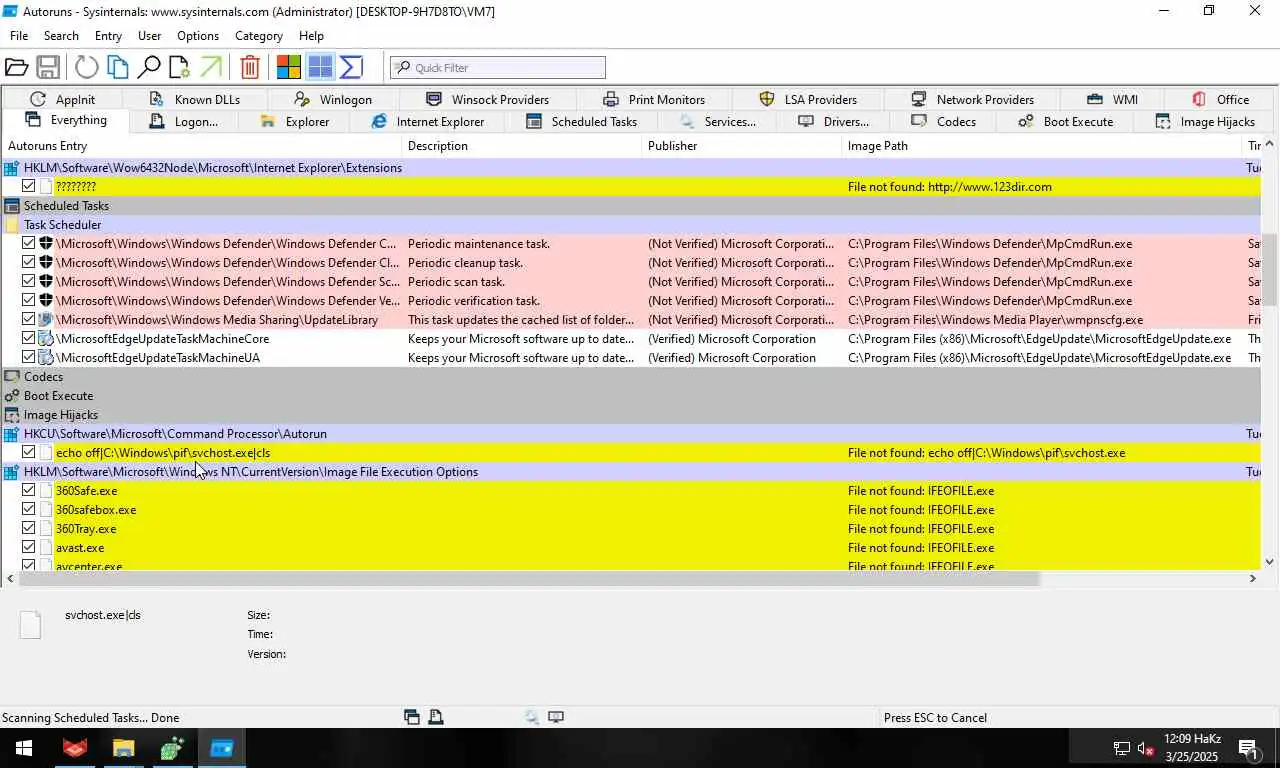Sort by the Publisher column header
The image size is (1280, 768).
pyautogui.click(x=742, y=146)
